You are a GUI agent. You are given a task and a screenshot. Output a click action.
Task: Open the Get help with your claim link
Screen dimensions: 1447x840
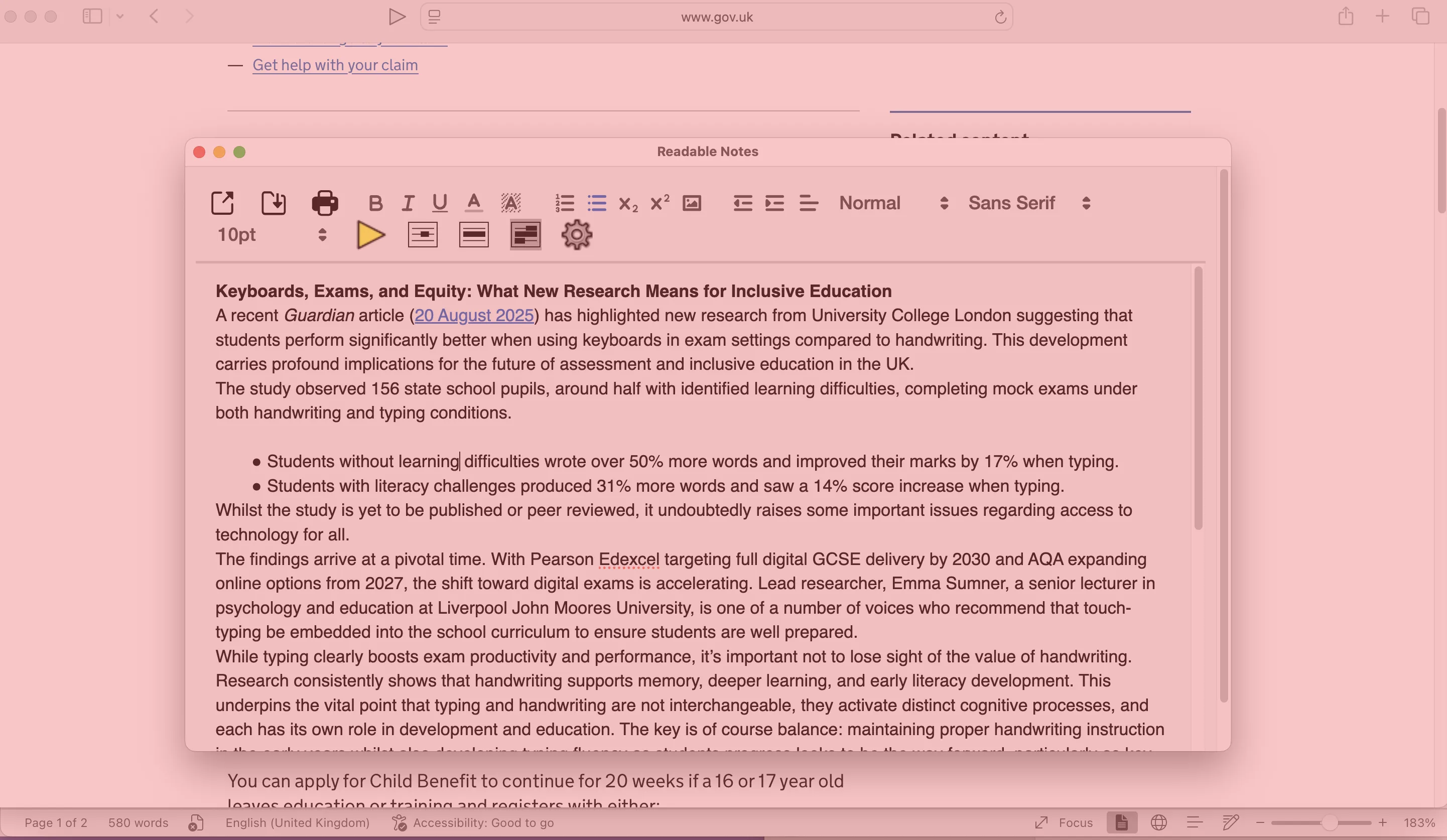[335, 65]
